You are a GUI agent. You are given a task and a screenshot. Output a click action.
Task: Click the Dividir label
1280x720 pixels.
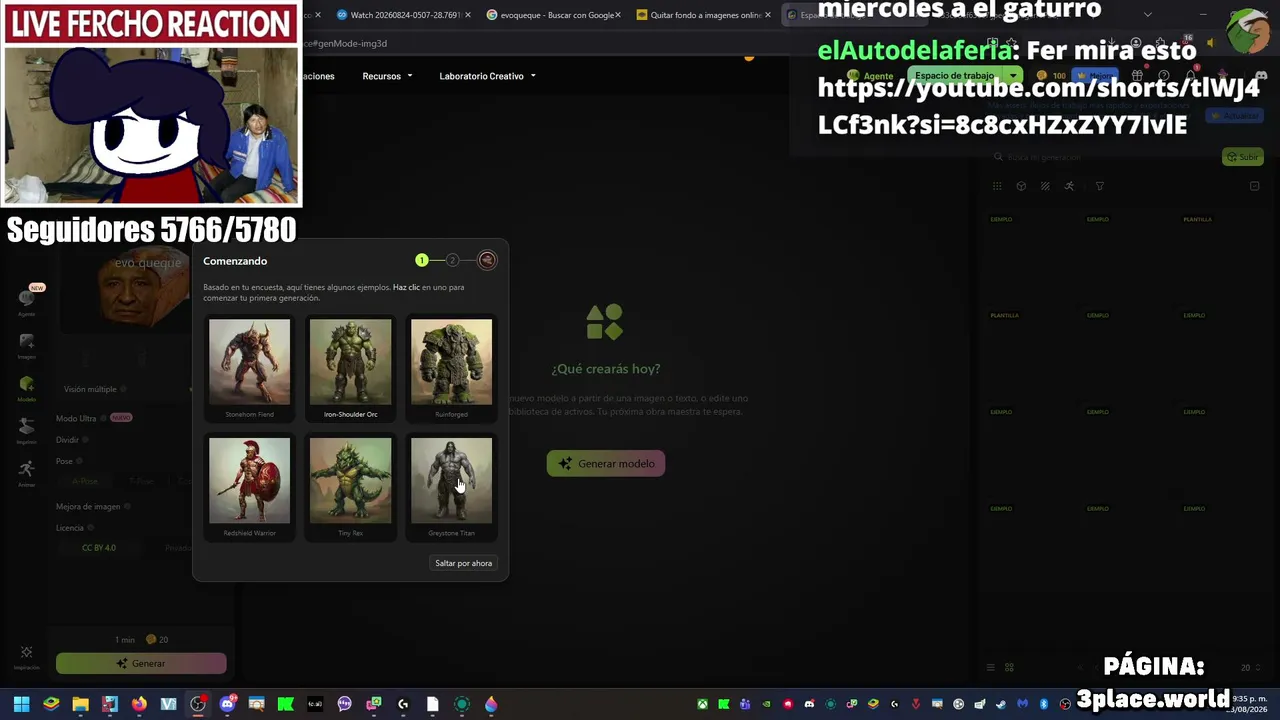point(67,440)
